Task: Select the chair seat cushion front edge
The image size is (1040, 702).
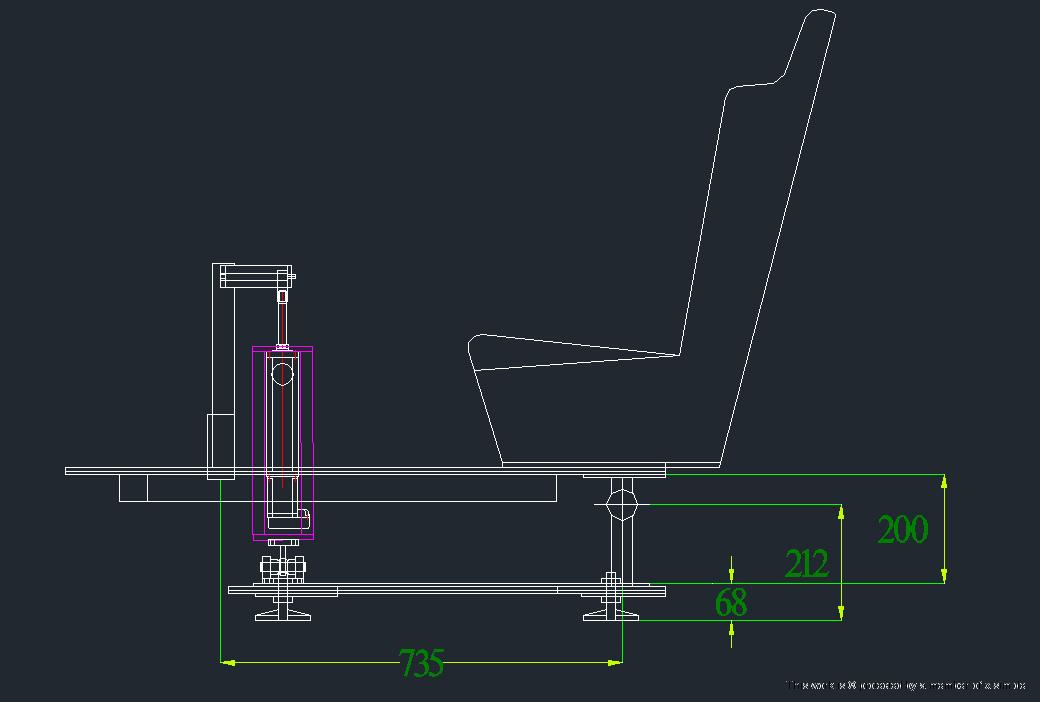Action: click(x=480, y=355)
